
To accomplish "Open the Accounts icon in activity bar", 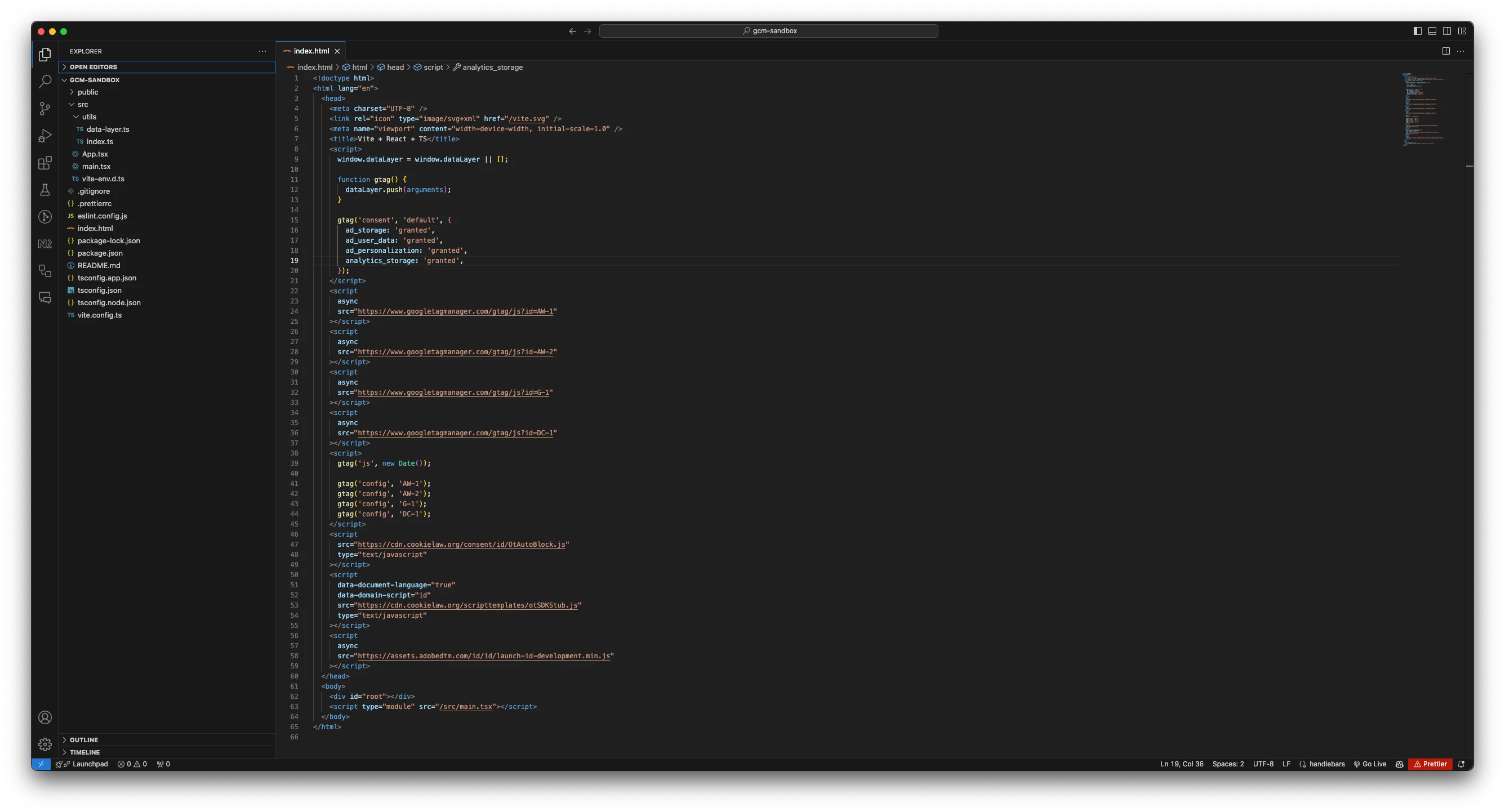I will pyautogui.click(x=45, y=717).
